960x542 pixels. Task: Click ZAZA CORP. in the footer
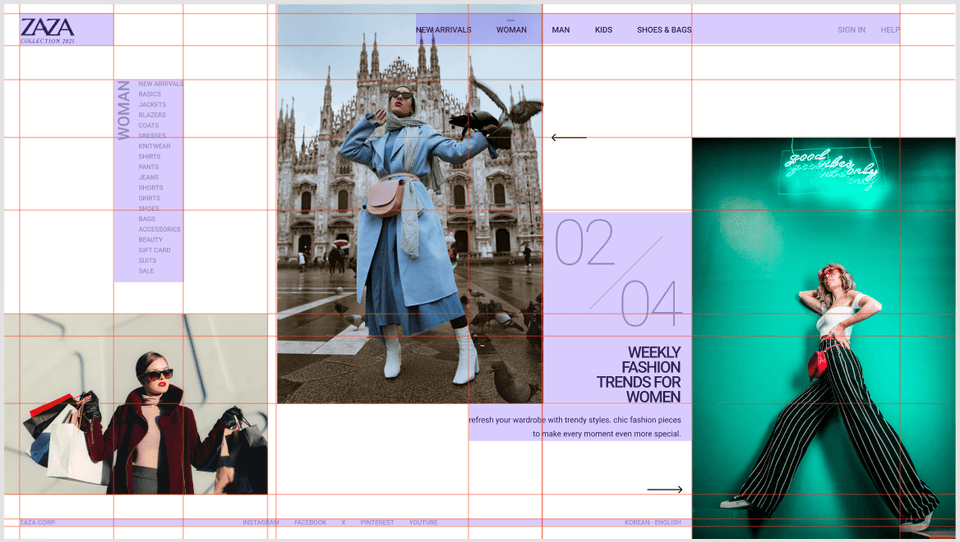coord(38,522)
